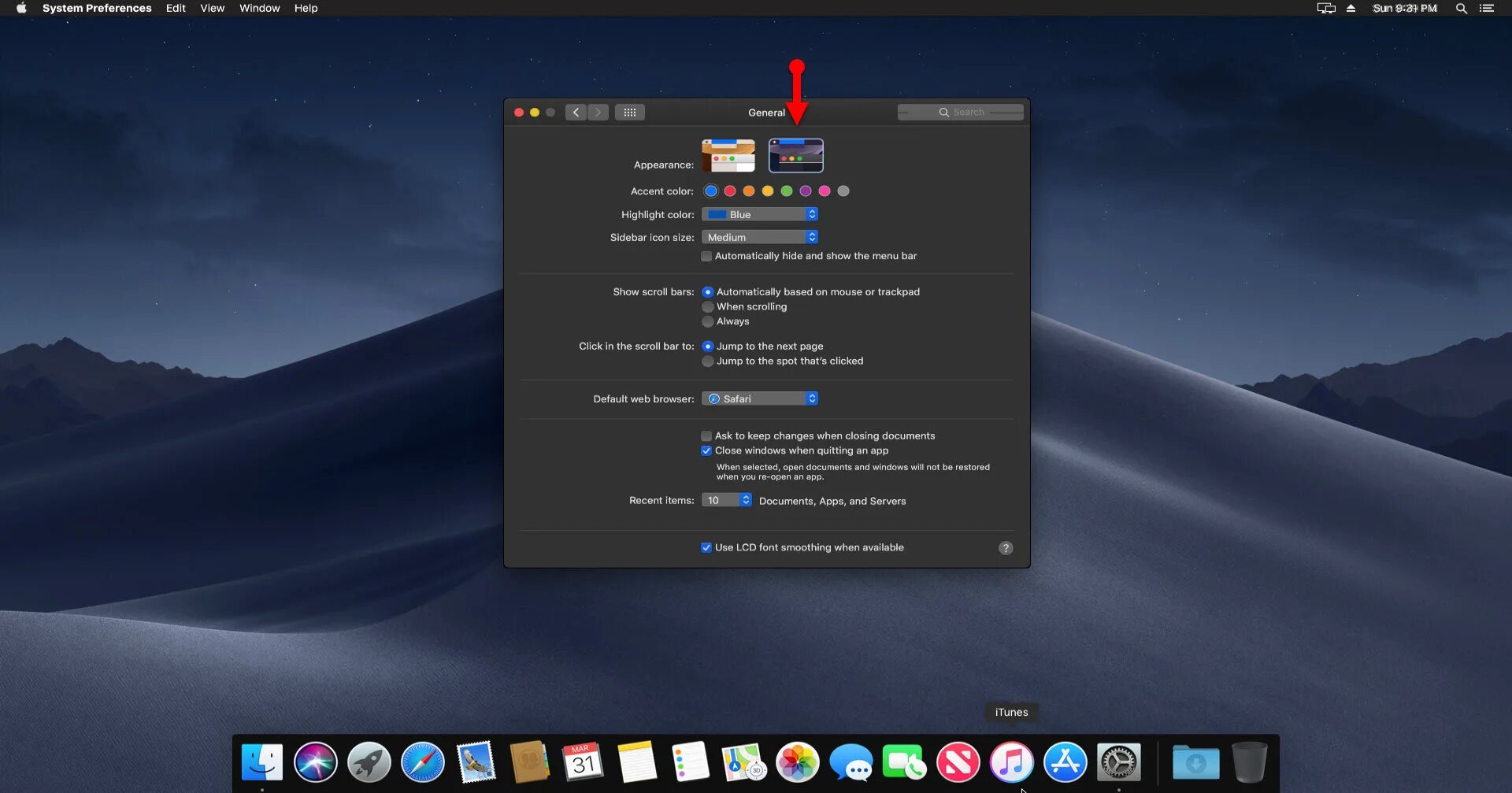The height and width of the screenshot is (793, 1512).
Task: Select 'Jump to the spot that's clicked'
Action: pos(708,361)
